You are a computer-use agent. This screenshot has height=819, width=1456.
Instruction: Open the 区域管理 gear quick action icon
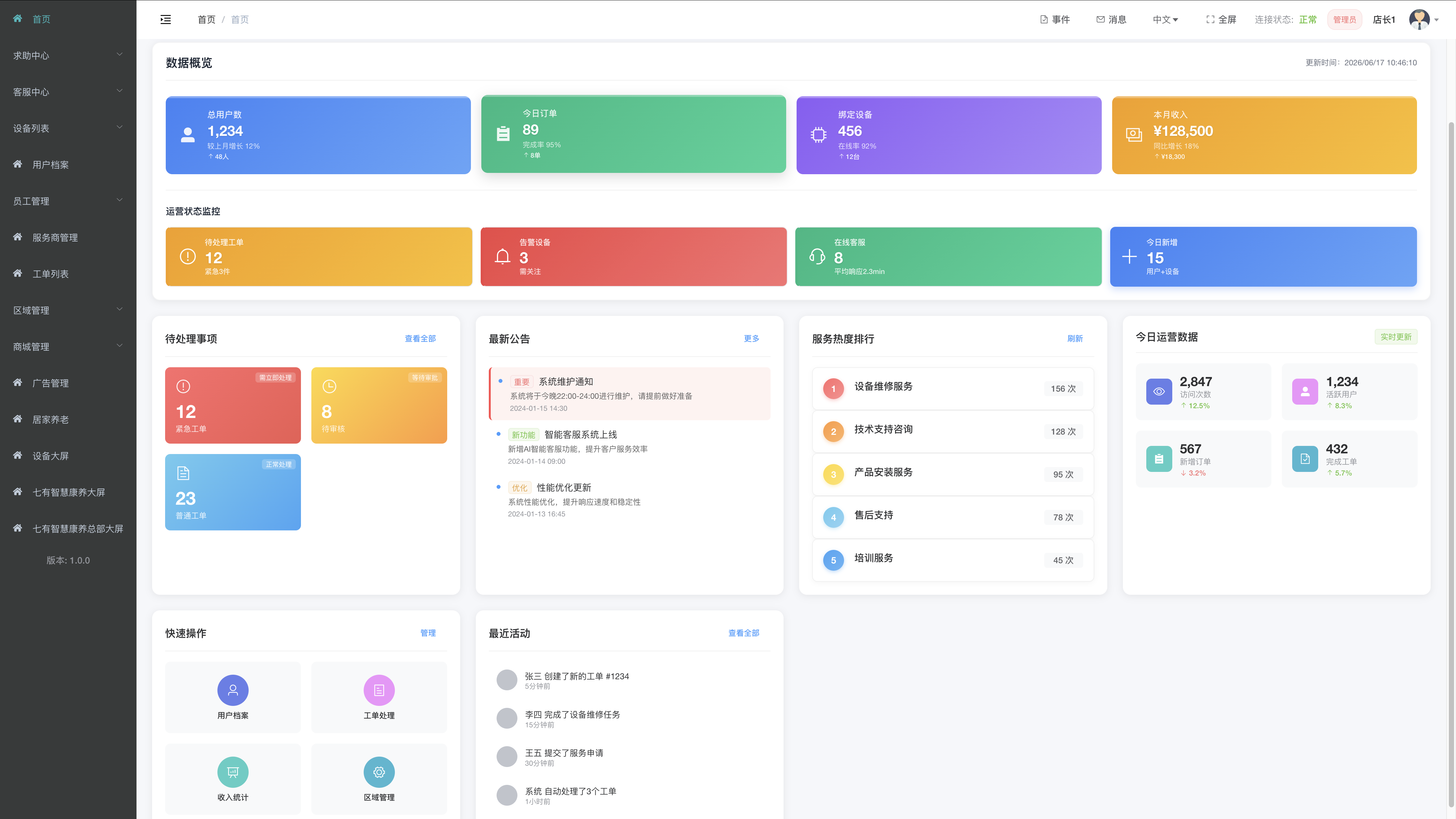click(x=379, y=772)
